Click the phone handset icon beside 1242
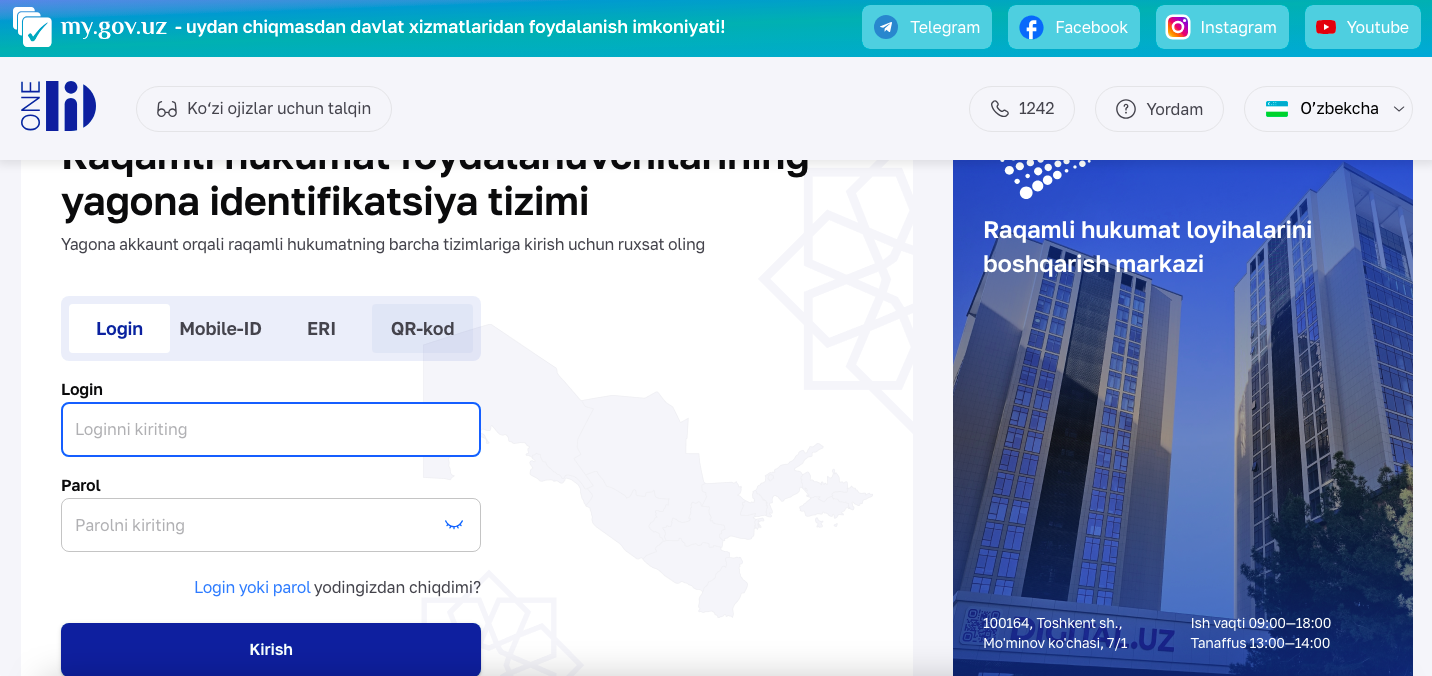This screenshot has width=1432, height=676. pos(999,109)
